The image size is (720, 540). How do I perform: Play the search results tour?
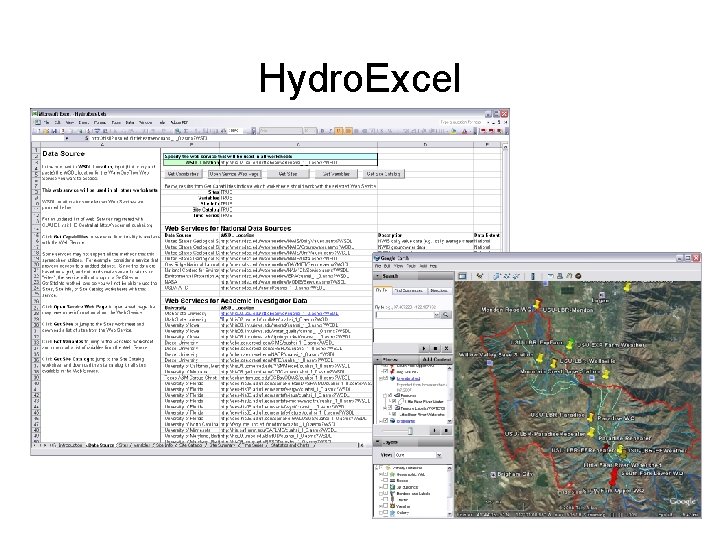(424, 349)
